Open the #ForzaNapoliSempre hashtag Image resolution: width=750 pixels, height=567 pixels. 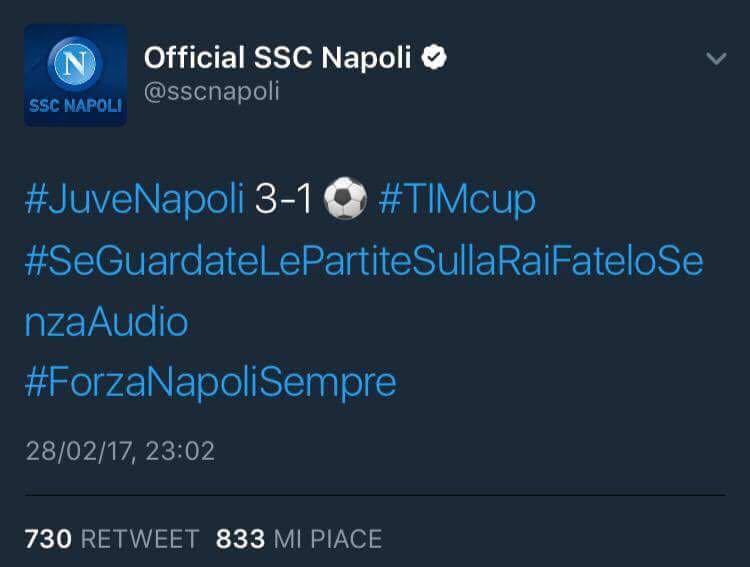point(210,382)
